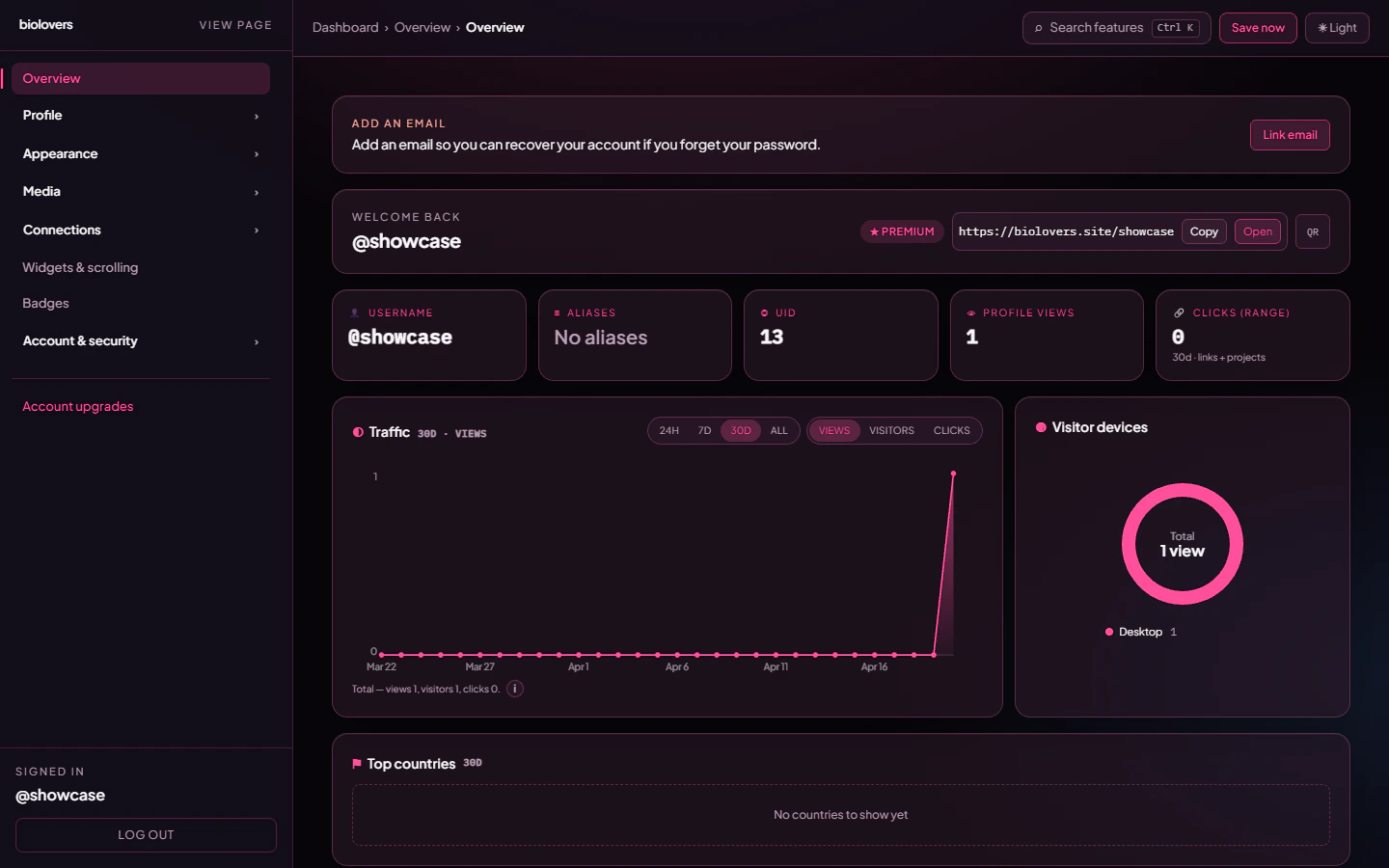Open the search features box
Image resolution: width=1389 pixels, height=868 pixels.
1116,28
